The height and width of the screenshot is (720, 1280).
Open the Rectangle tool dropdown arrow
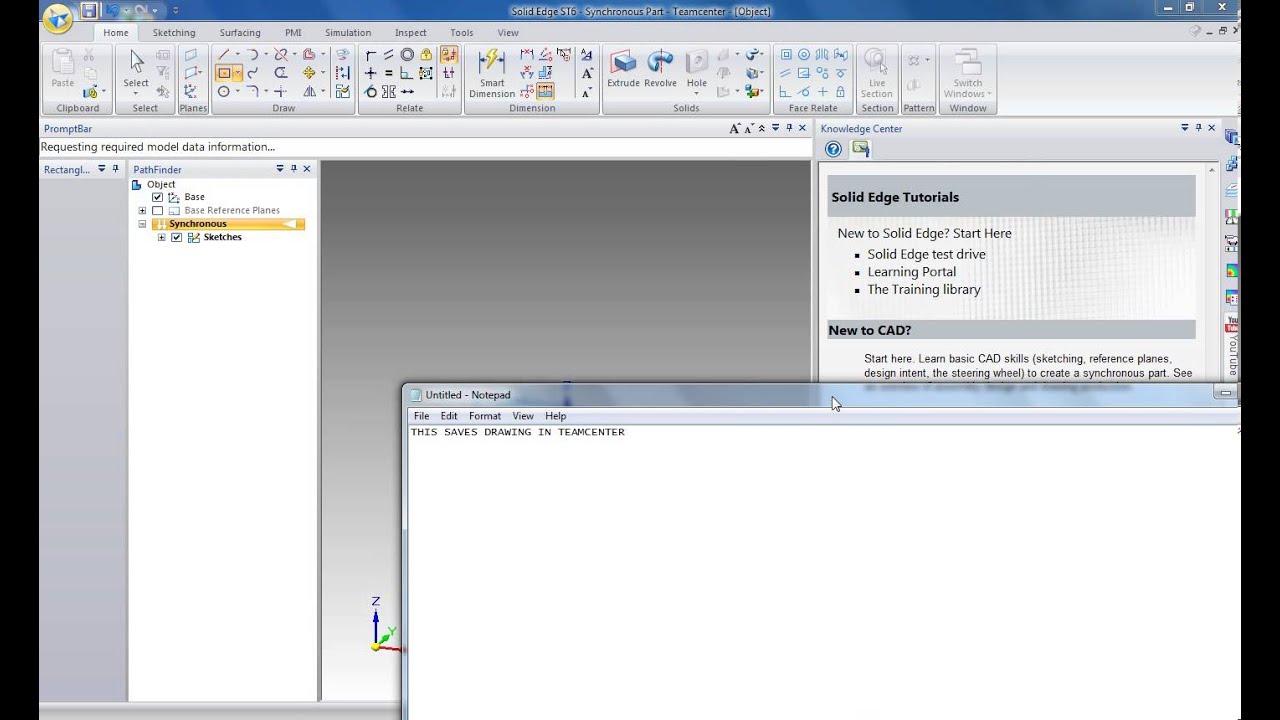click(x=237, y=73)
